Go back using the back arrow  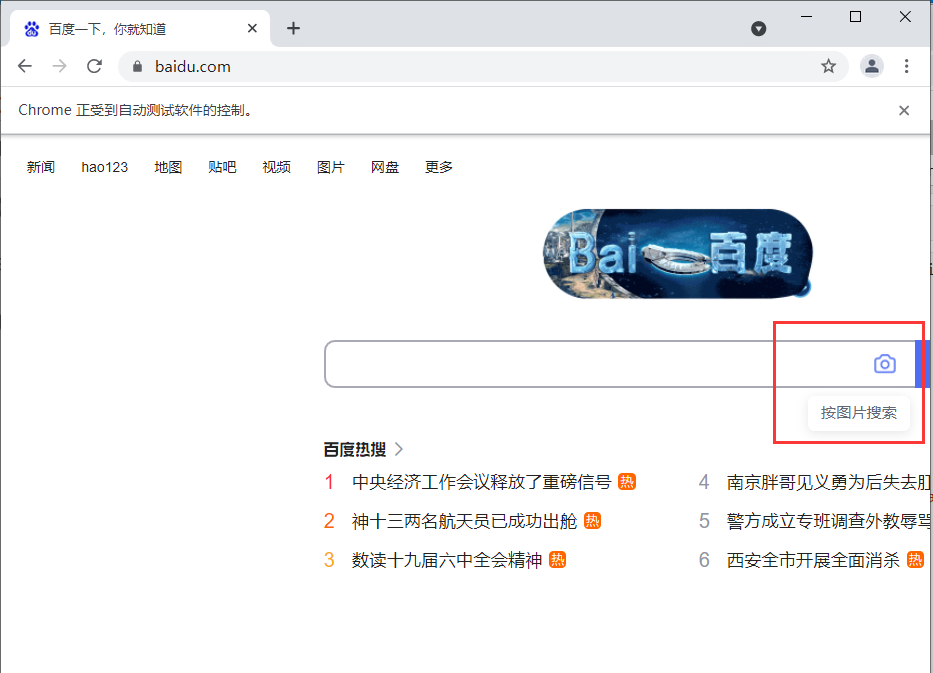pyautogui.click(x=24, y=66)
